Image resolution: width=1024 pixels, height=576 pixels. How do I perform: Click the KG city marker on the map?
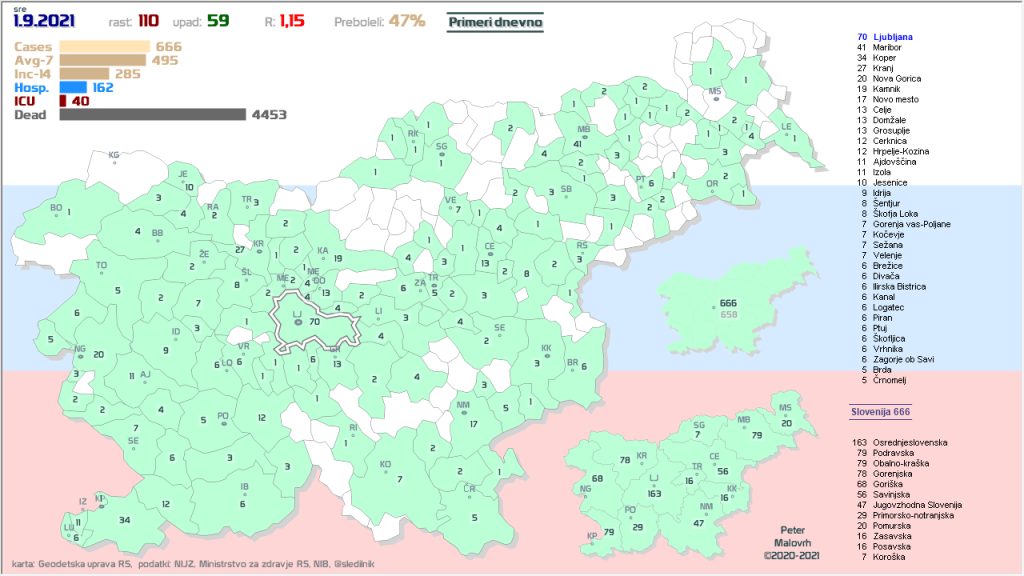[x=114, y=160]
